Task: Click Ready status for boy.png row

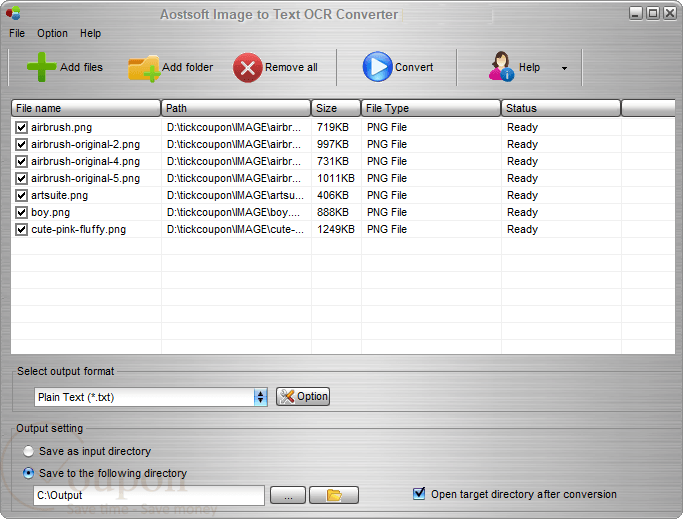Action: tap(522, 212)
